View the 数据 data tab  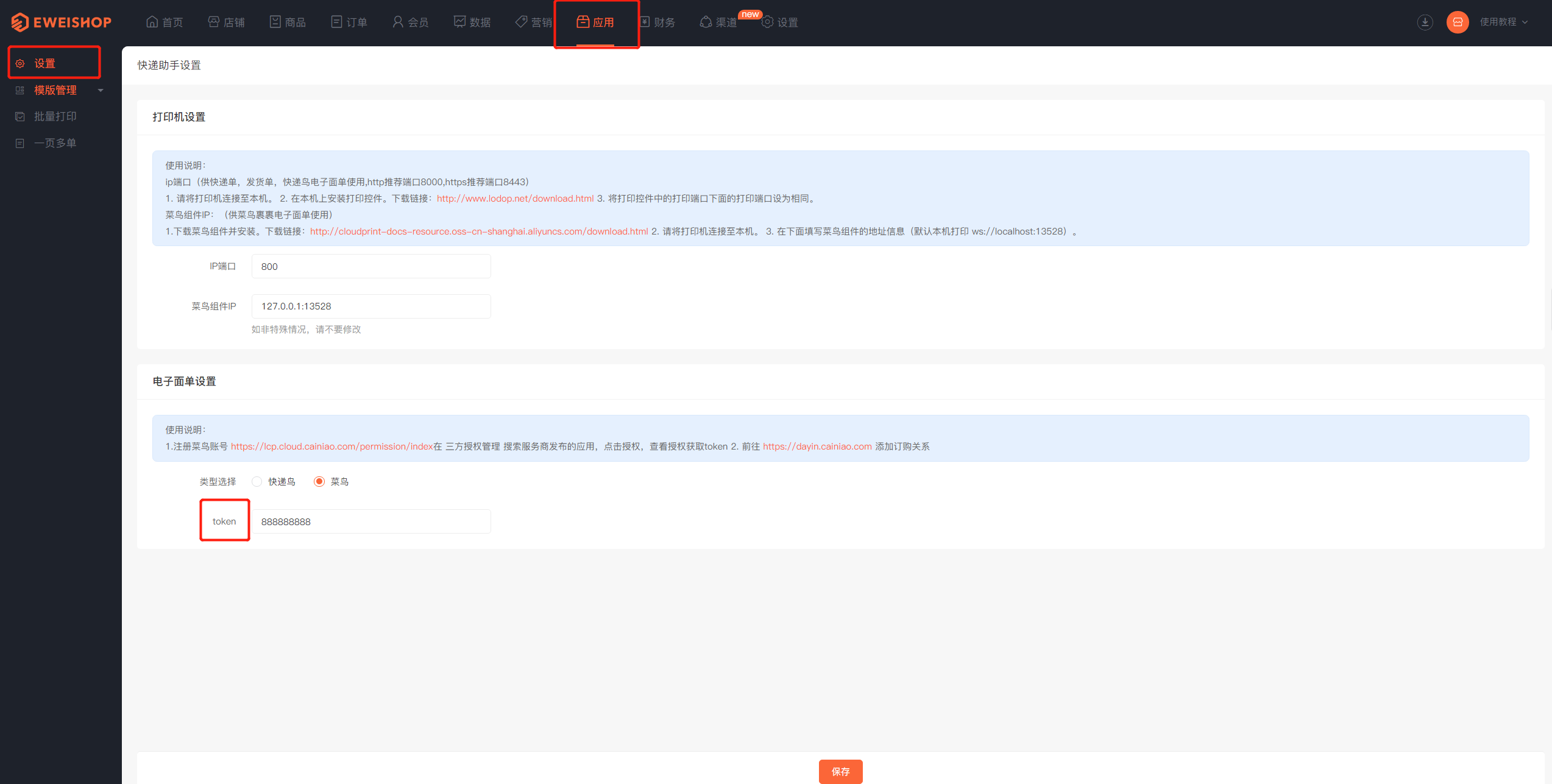472,22
